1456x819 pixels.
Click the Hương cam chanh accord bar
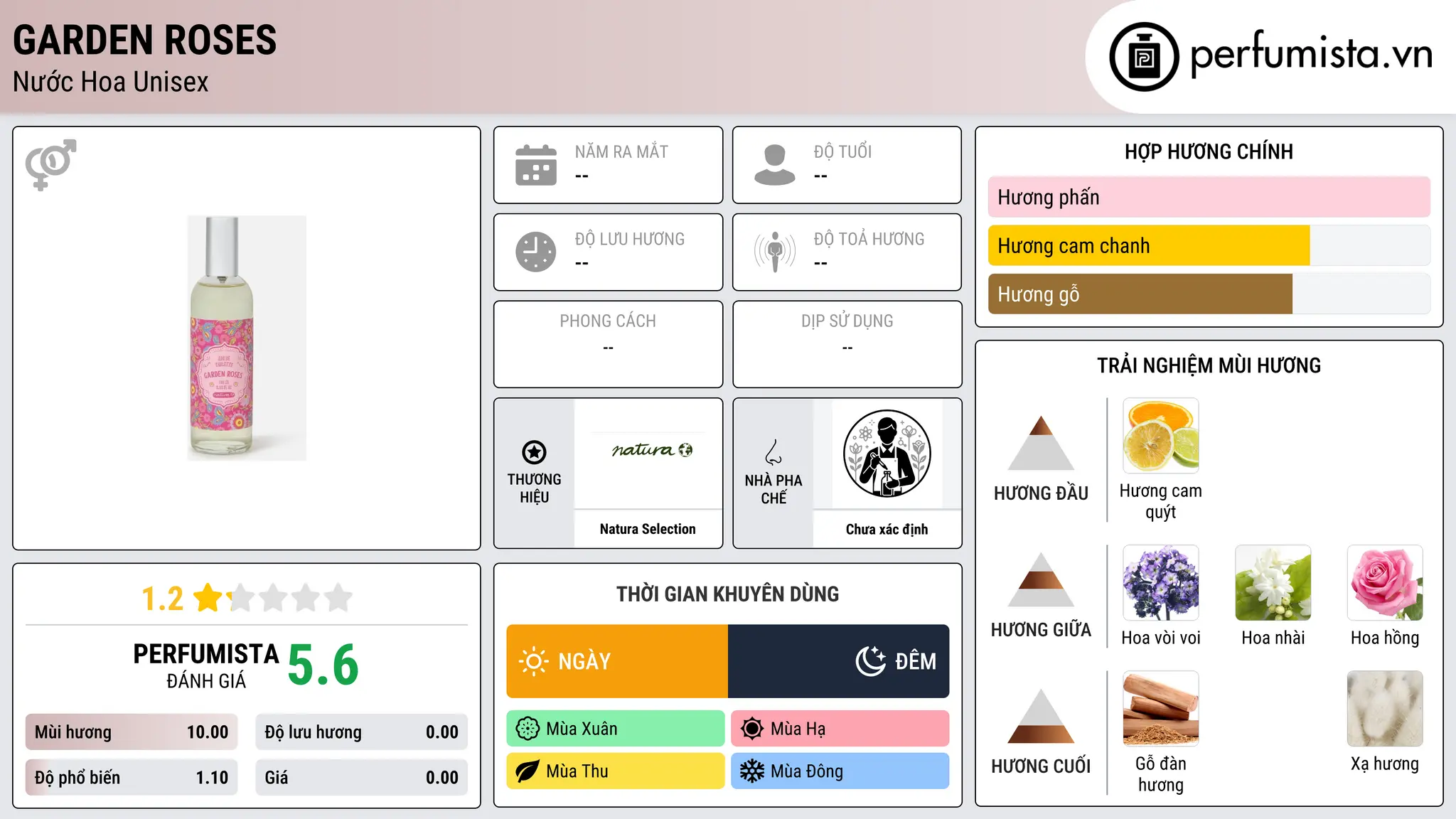tap(1209, 246)
